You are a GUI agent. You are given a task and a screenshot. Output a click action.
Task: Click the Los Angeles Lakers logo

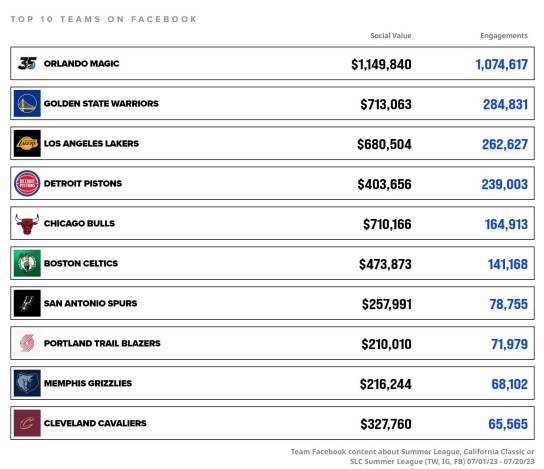pos(27,143)
